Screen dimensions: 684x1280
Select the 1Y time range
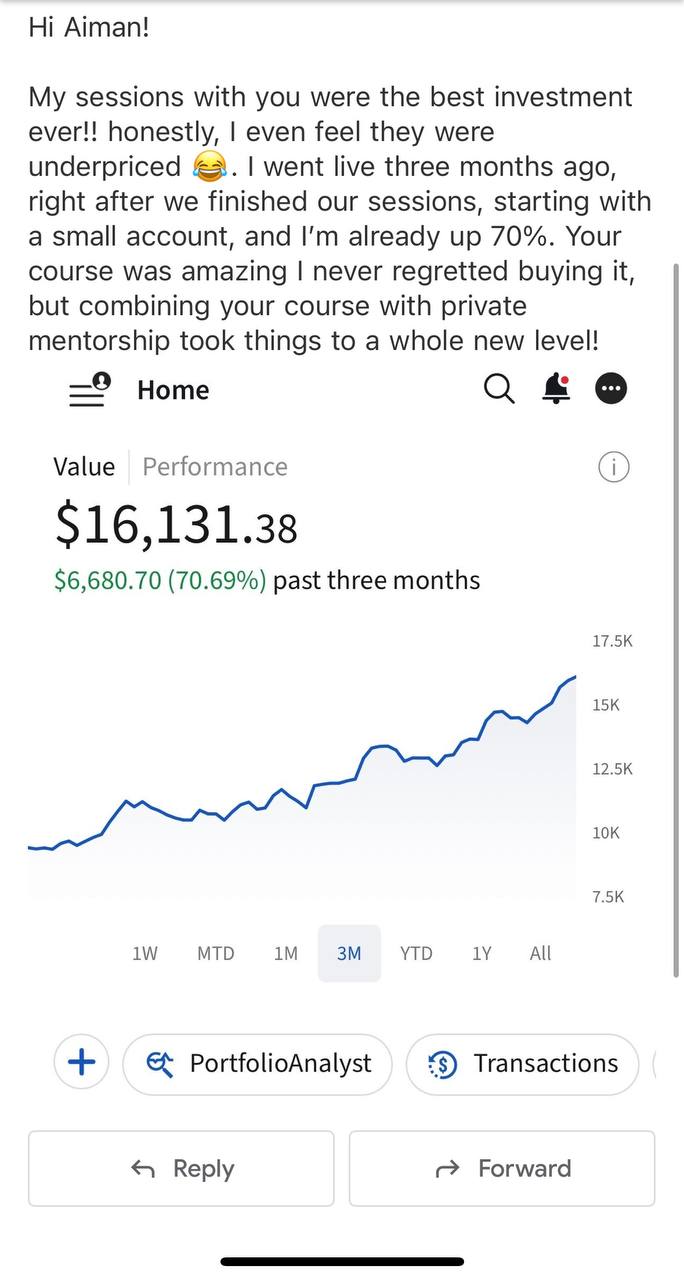point(482,953)
